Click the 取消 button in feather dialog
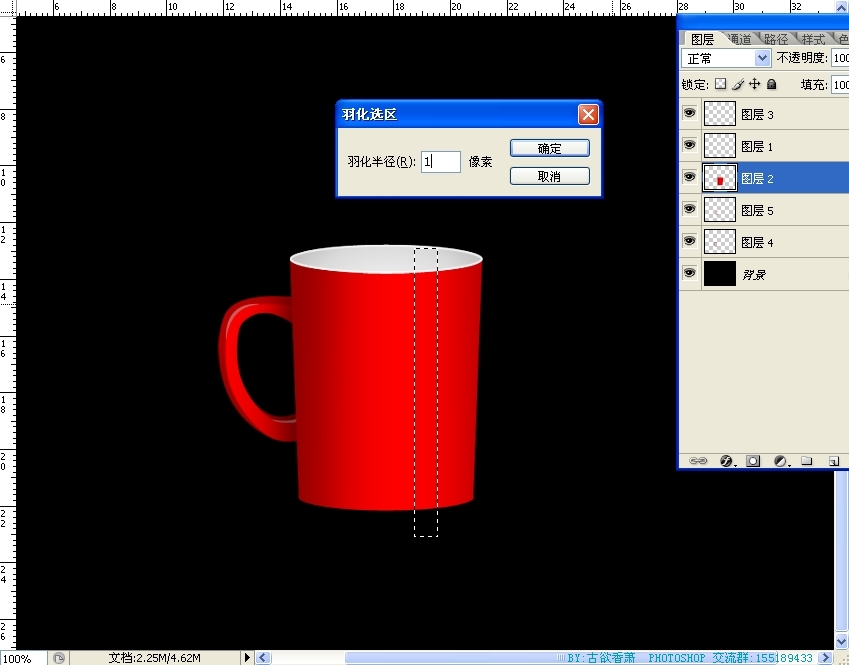The height and width of the screenshot is (665, 849). pos(549,176)
